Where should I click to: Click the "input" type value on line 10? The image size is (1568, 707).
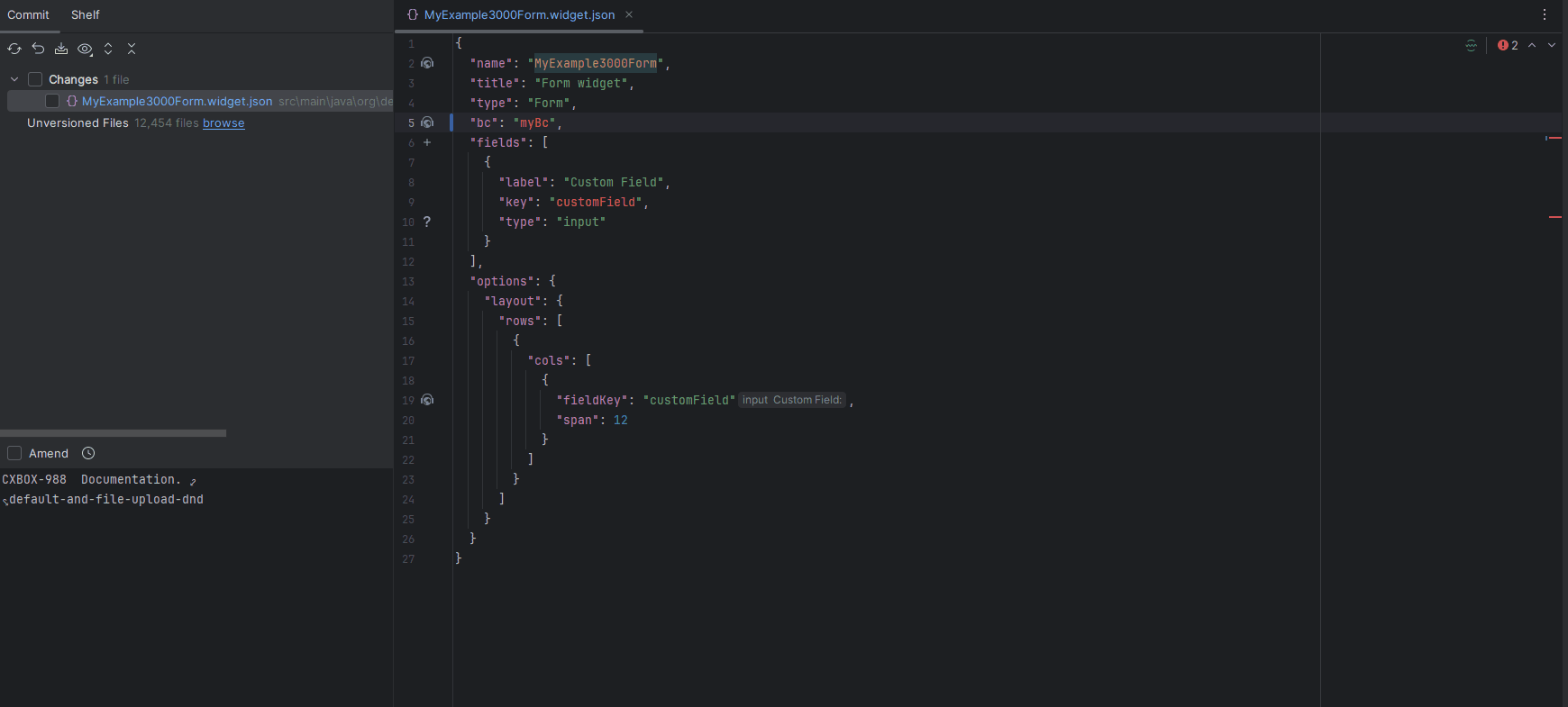(581, 222)
